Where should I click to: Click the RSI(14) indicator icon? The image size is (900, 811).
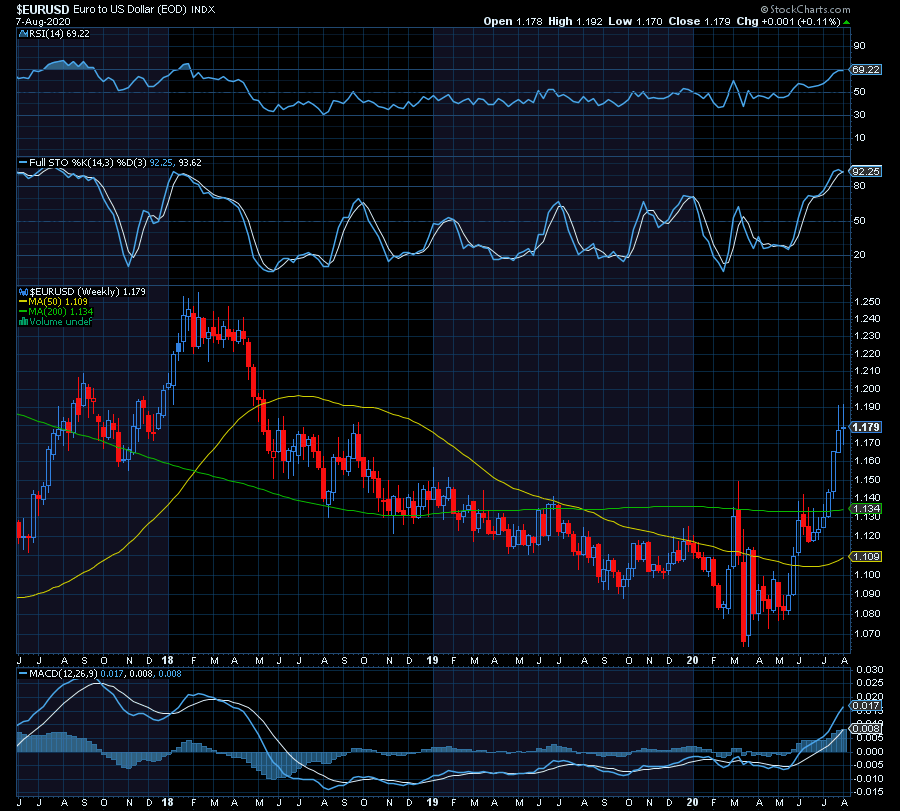tap(24, 34)
